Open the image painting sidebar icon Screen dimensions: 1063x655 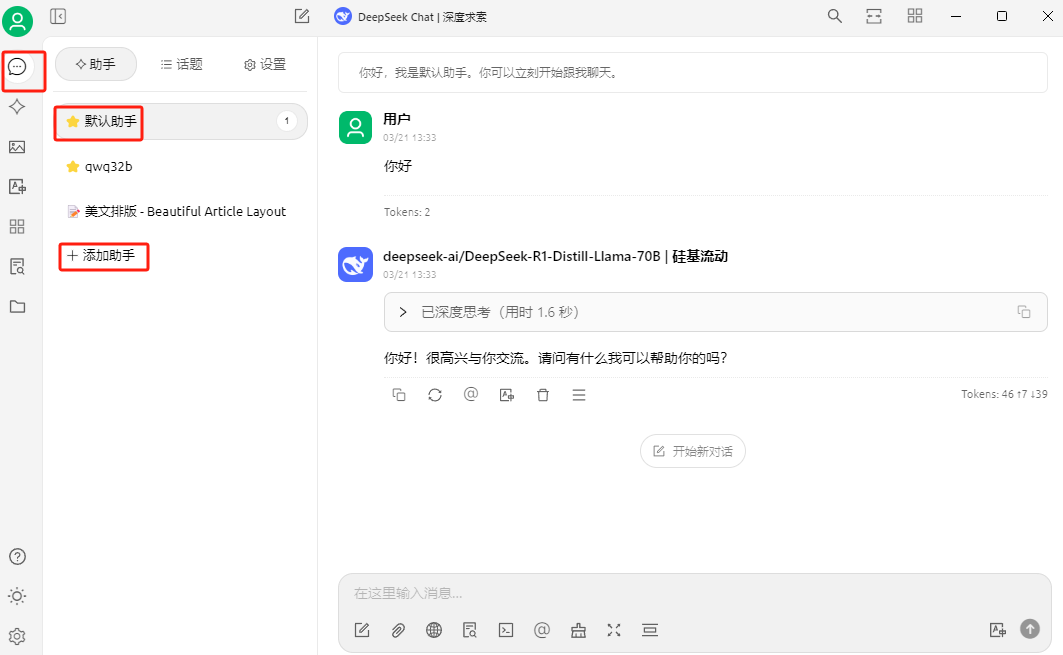[17, 146]
